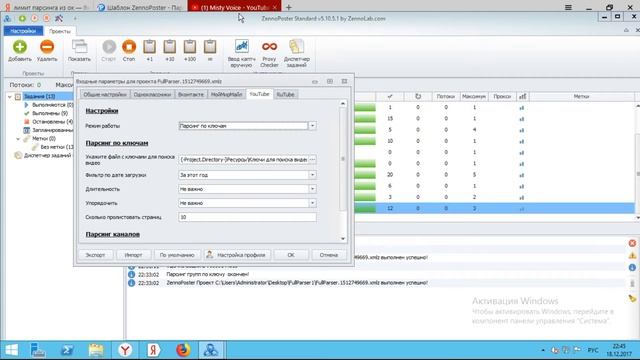
Task: Switch to Вконтакте tab
Action: pyautogui.click(x=191, y=94)
